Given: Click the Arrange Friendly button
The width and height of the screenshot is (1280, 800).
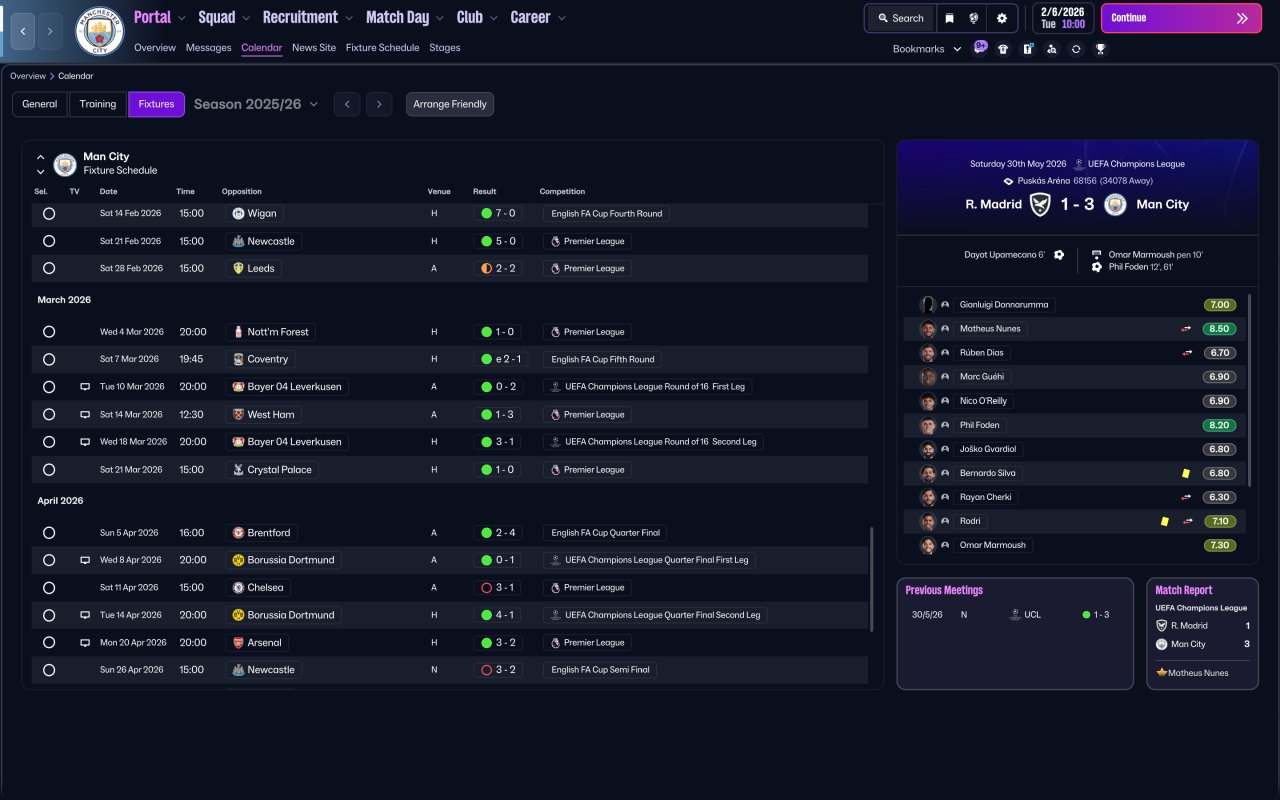Looking at the screenshot, I should 450,104.
